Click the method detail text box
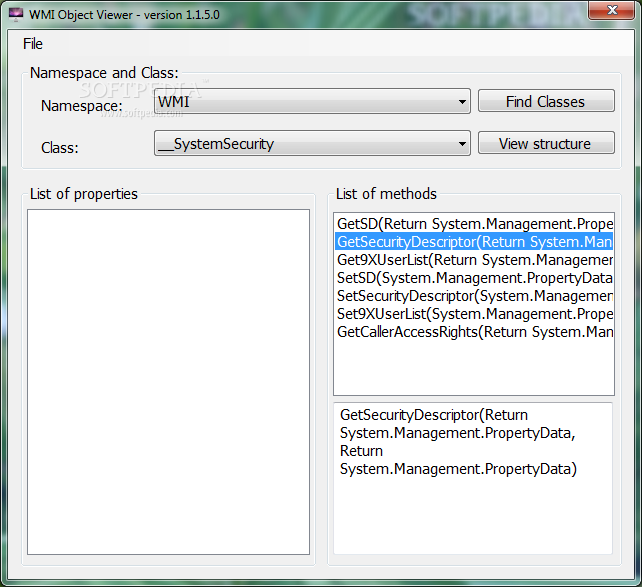 (x=473, y=478)
